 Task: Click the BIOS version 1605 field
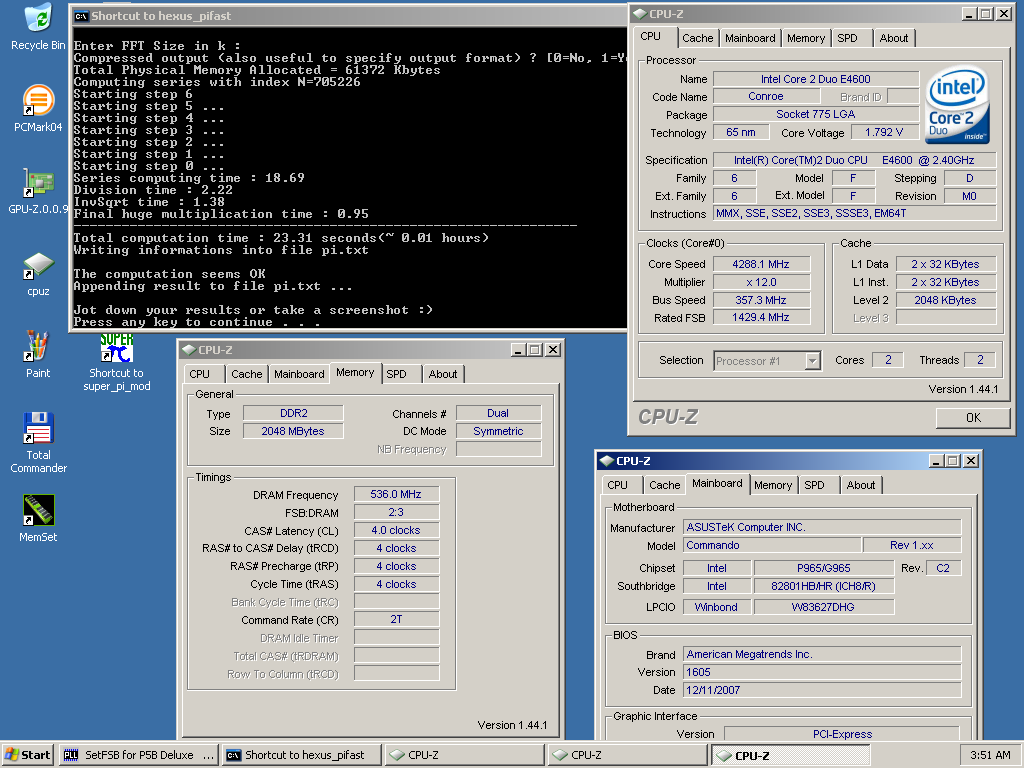click(x=822, y=672)
